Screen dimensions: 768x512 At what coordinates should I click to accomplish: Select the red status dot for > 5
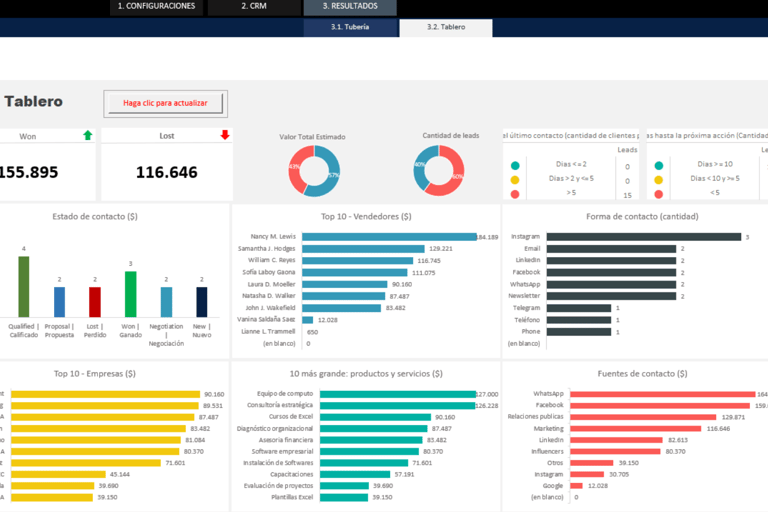[x=515, y=194]
